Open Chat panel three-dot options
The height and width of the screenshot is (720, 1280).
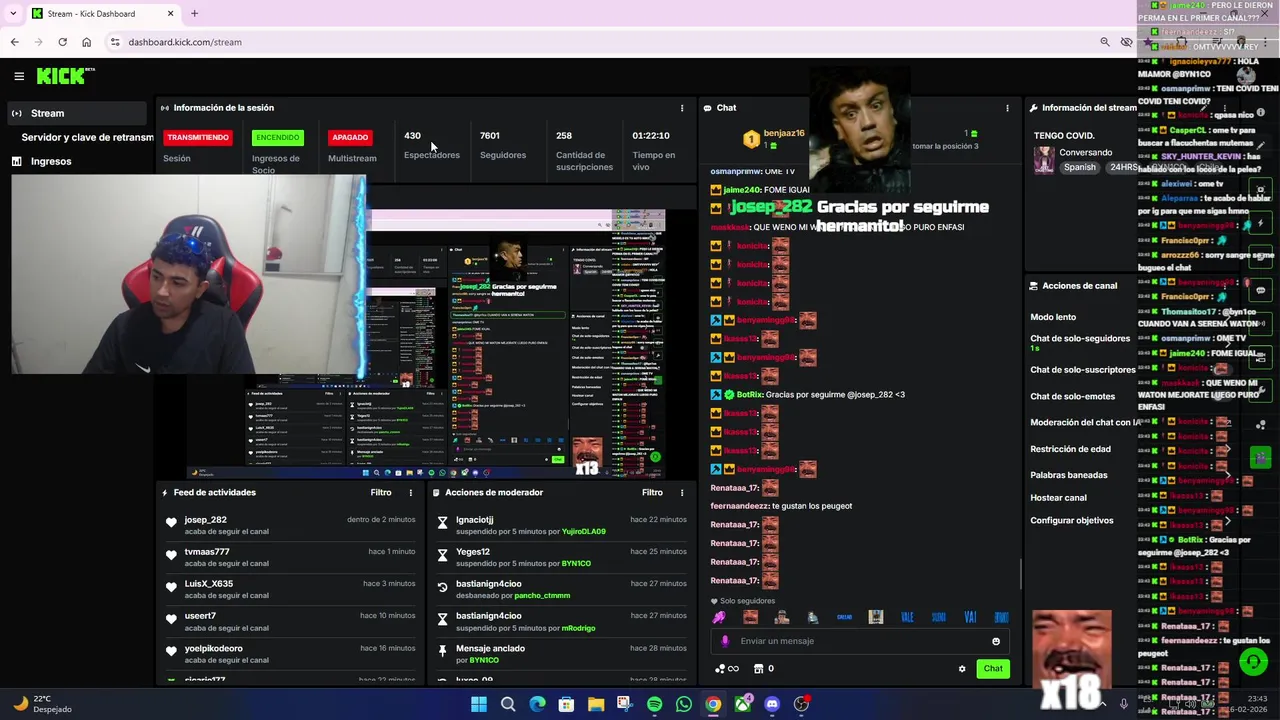[x=1007, y=108]
